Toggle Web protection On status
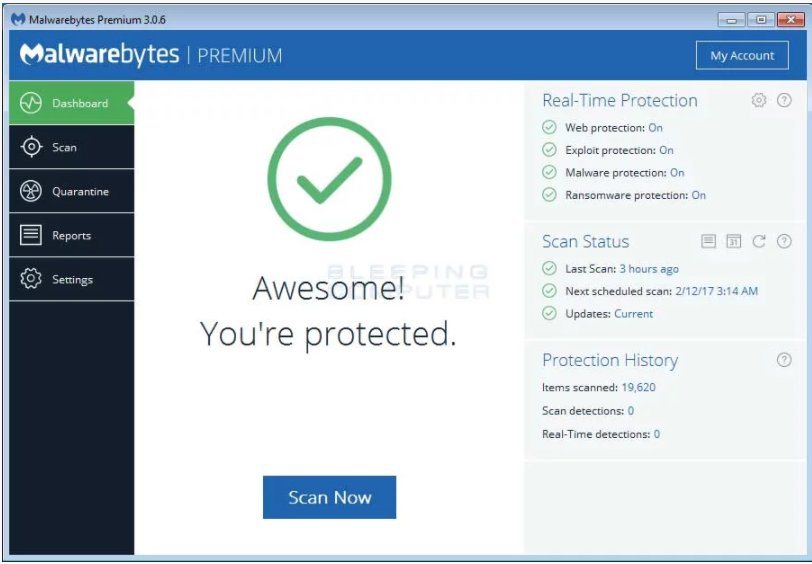812x564 pixels. click(x=655, y=127)
